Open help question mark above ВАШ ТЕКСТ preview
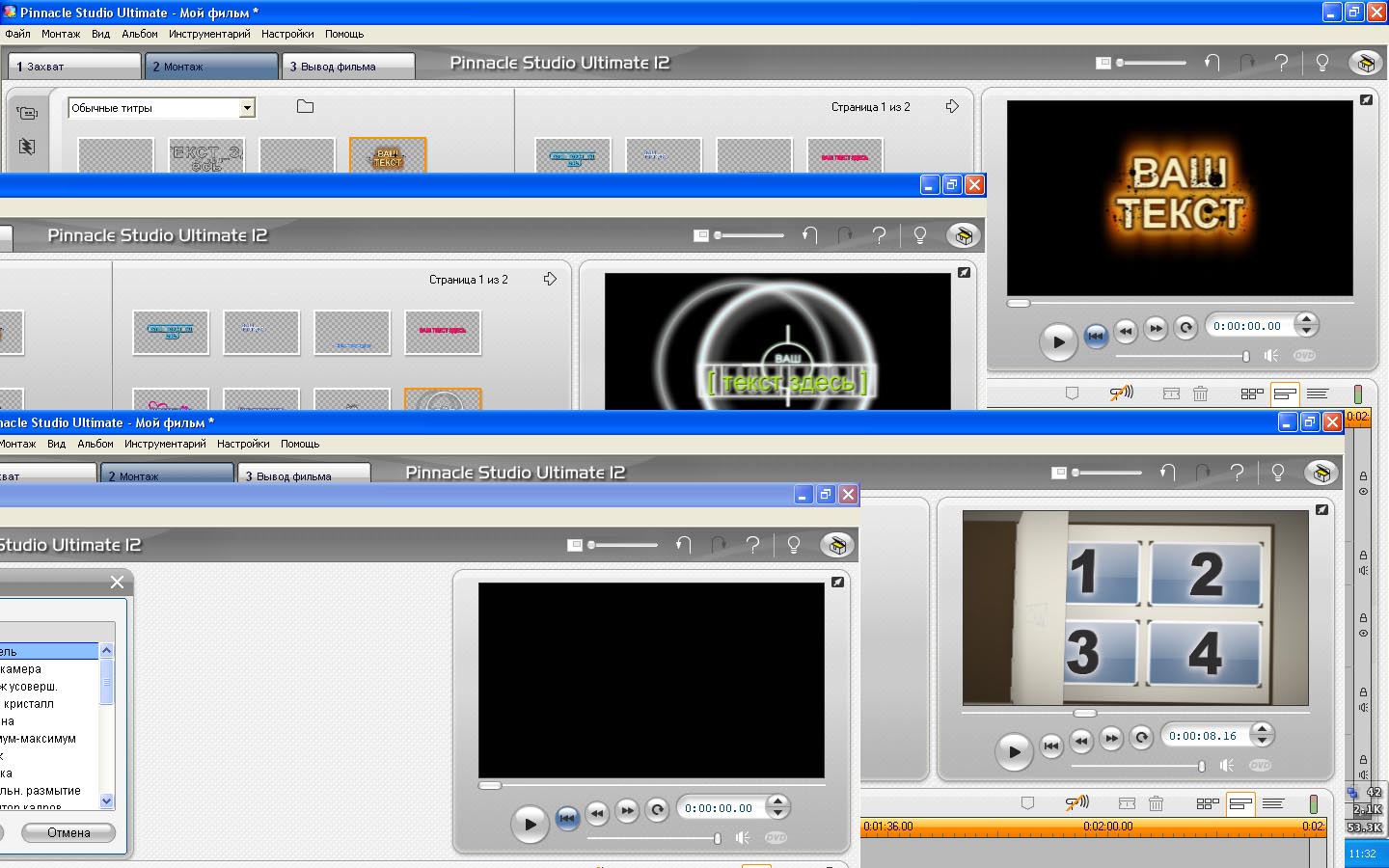Viewport: 1389px width, 868px height. (1281, 63)
